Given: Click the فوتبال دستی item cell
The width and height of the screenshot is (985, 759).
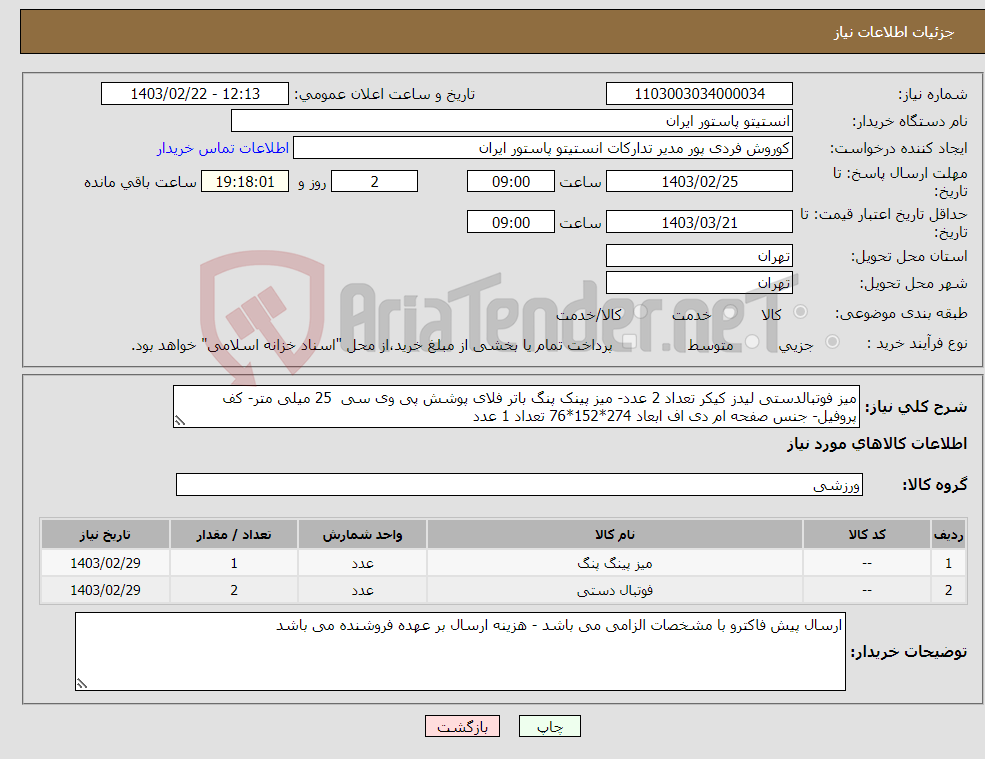Looking at the screenshot, I should tap(615, 590).
